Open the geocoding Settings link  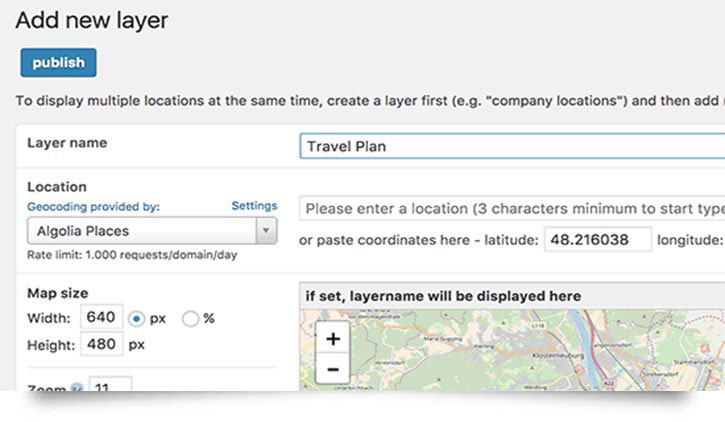coord(254,206)
